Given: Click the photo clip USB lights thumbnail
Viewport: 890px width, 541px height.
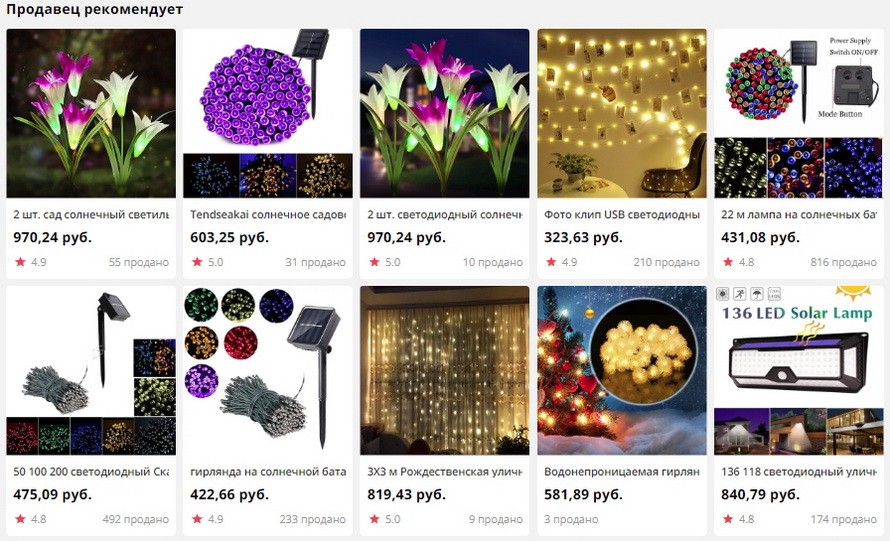Looking at the screenshot, I should (622, 114).
